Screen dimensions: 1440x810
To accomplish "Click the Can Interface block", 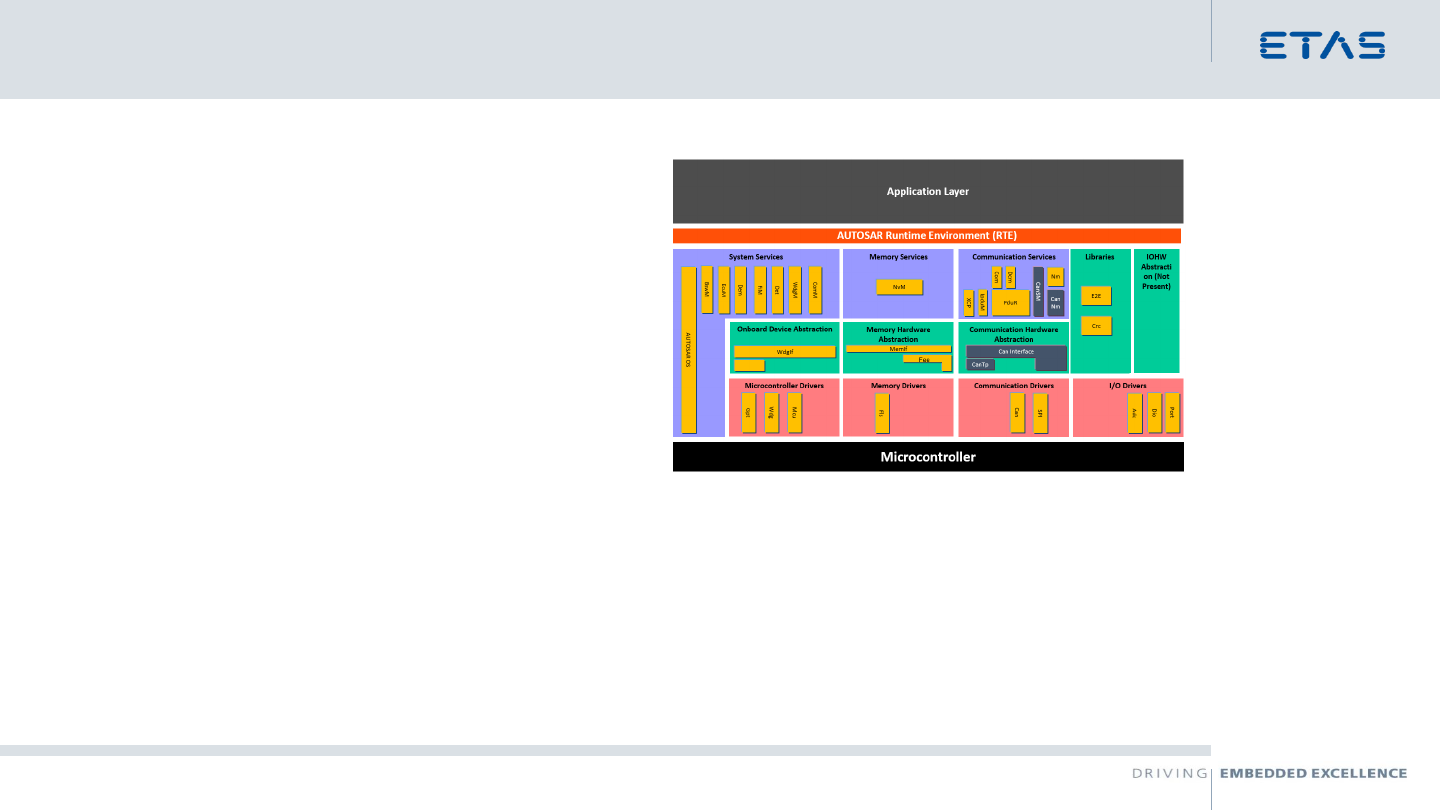I will click(x=1016, y=352).
